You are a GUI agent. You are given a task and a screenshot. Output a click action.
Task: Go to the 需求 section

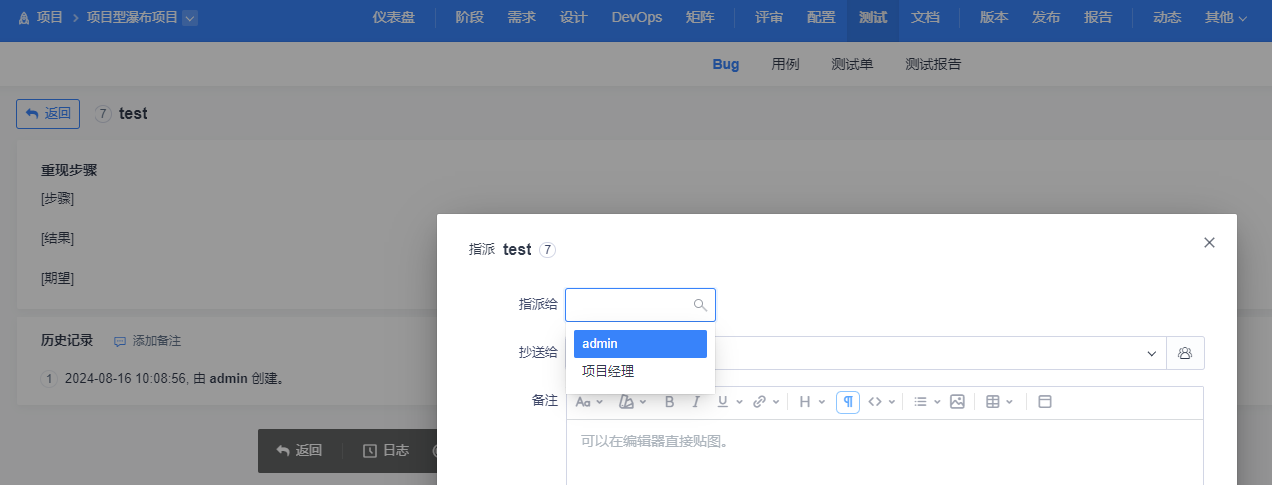521,18
